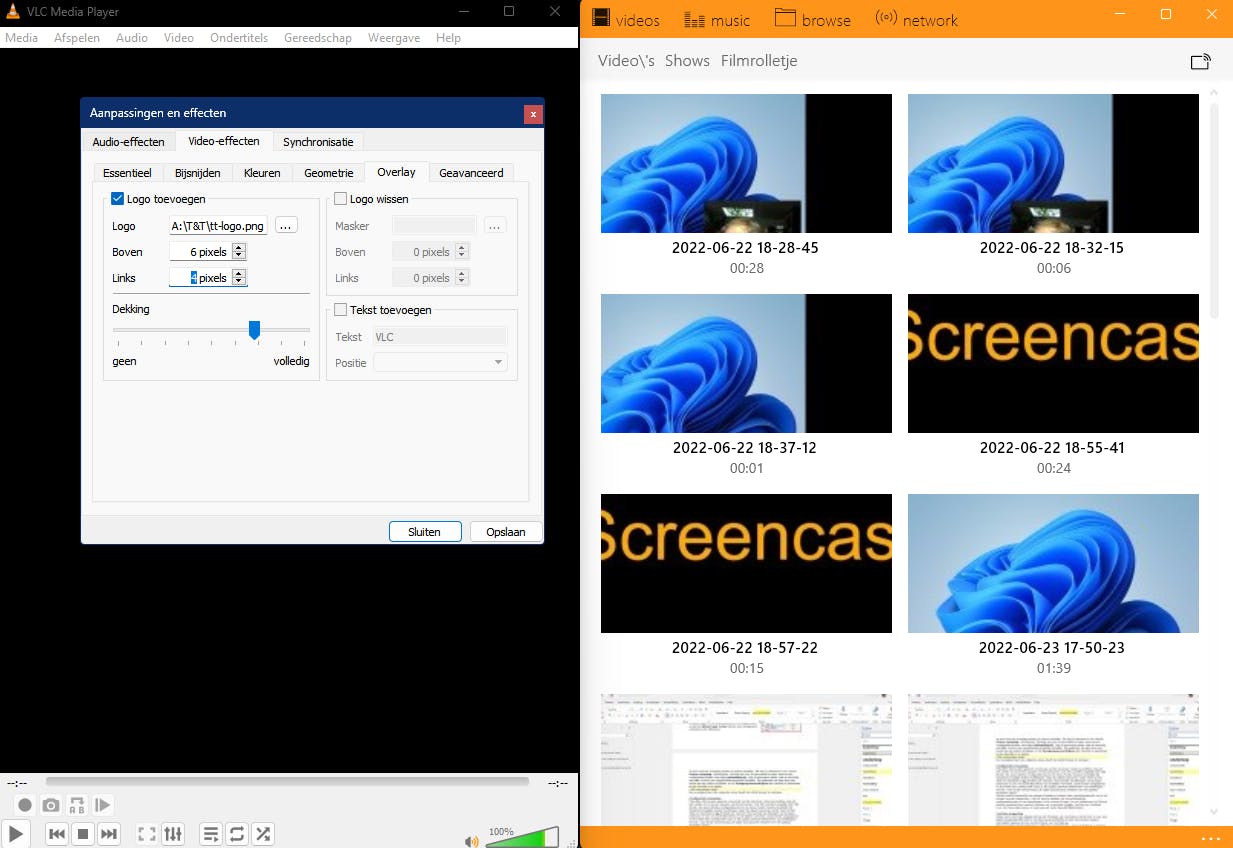Image resolution: width=1233 pixels, height=848 pixels.
Task: Open the Filmrolletje view
Action: click(759, 61)
